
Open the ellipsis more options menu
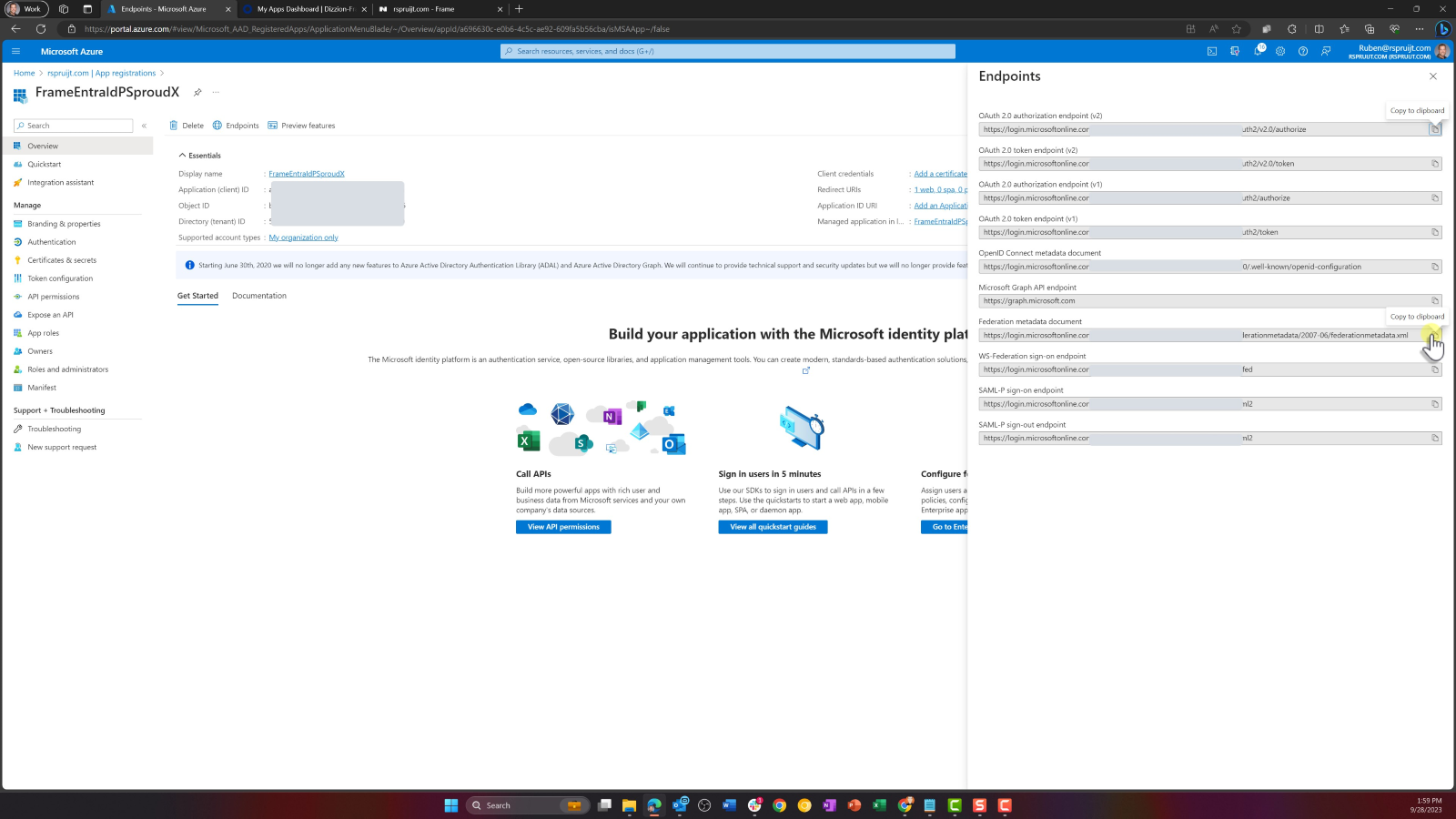[216, 93]
